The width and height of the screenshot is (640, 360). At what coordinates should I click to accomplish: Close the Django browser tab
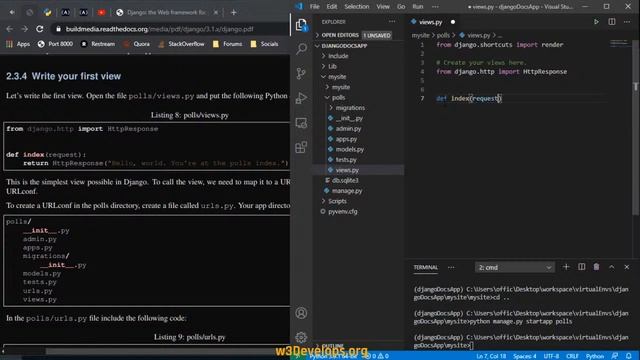pos(216,13)
